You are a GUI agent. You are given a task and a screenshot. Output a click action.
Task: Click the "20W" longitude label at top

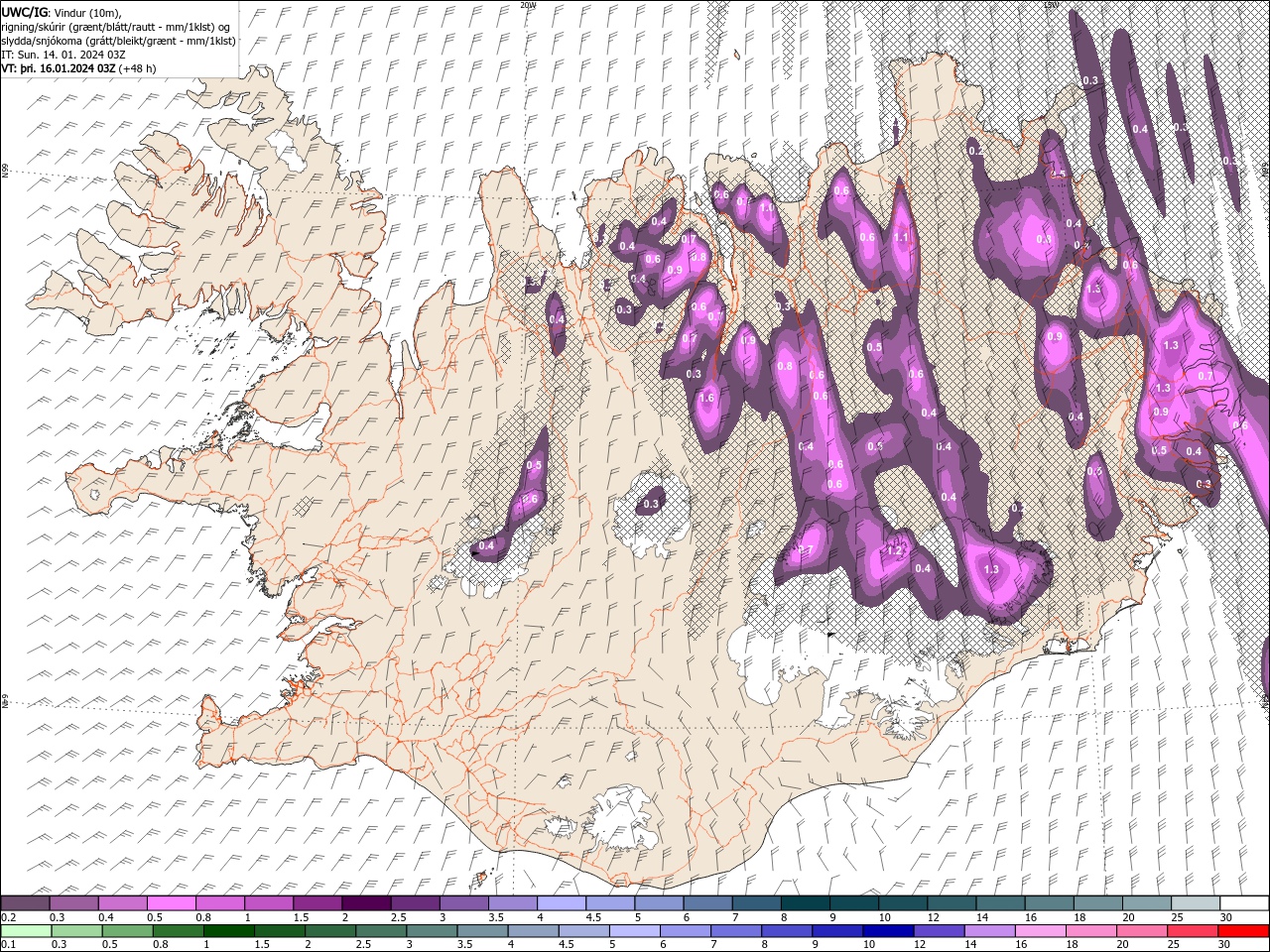coord(528,5)
